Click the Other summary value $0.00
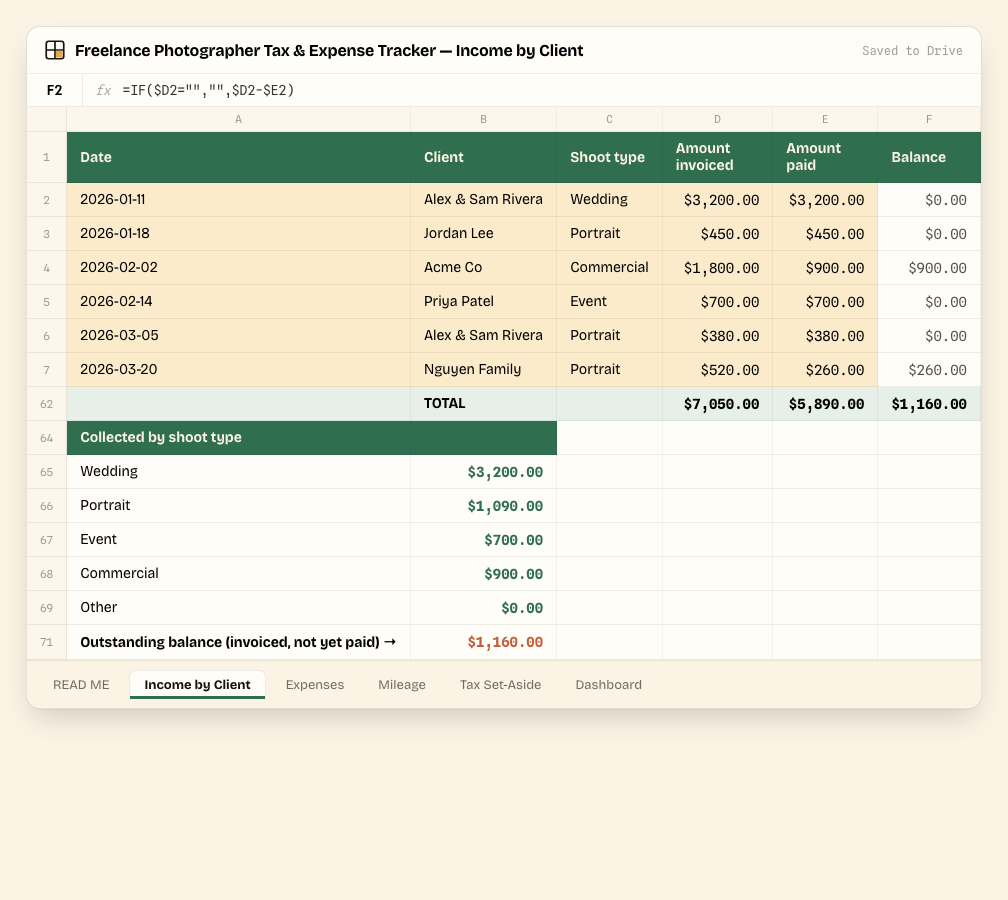This screenshot has height=900, width=1008. (x=483, y=608)
